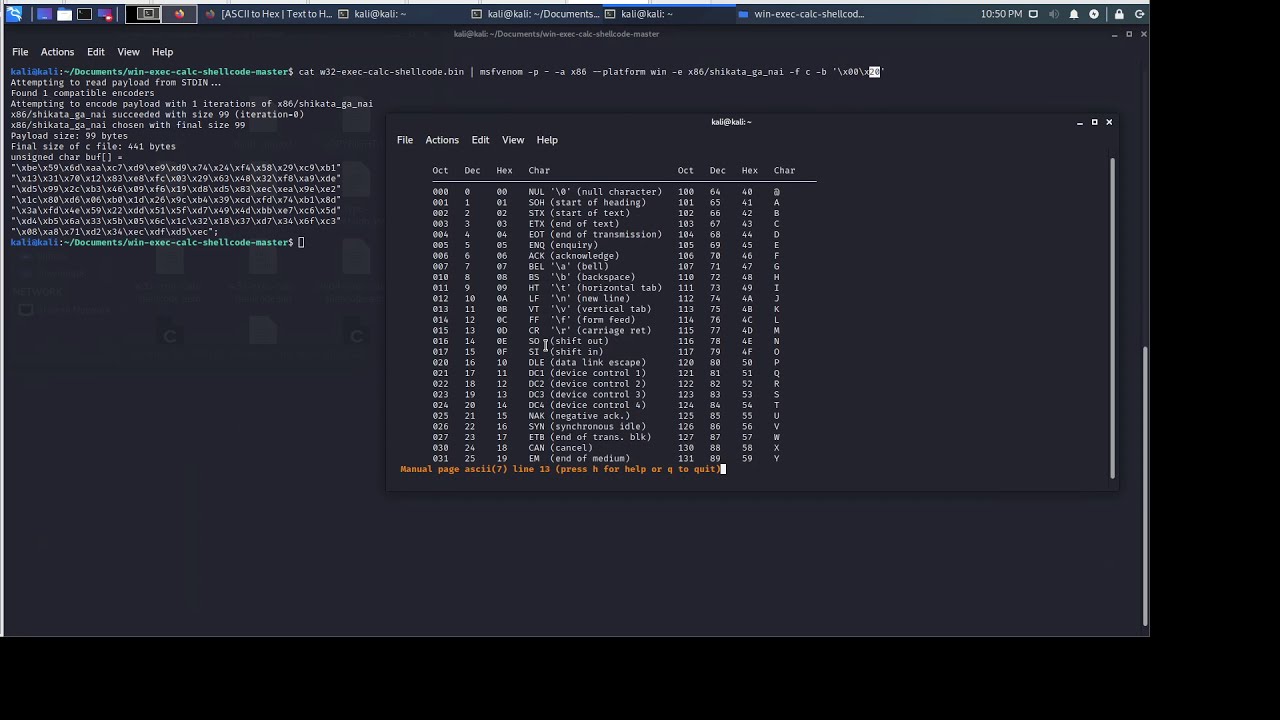The height and width of the screenshot is (720, 1280).
Task: Maximize the front kali@kali: ~ terminal window
Action: pyautogui.click(x=1094, y=122)
